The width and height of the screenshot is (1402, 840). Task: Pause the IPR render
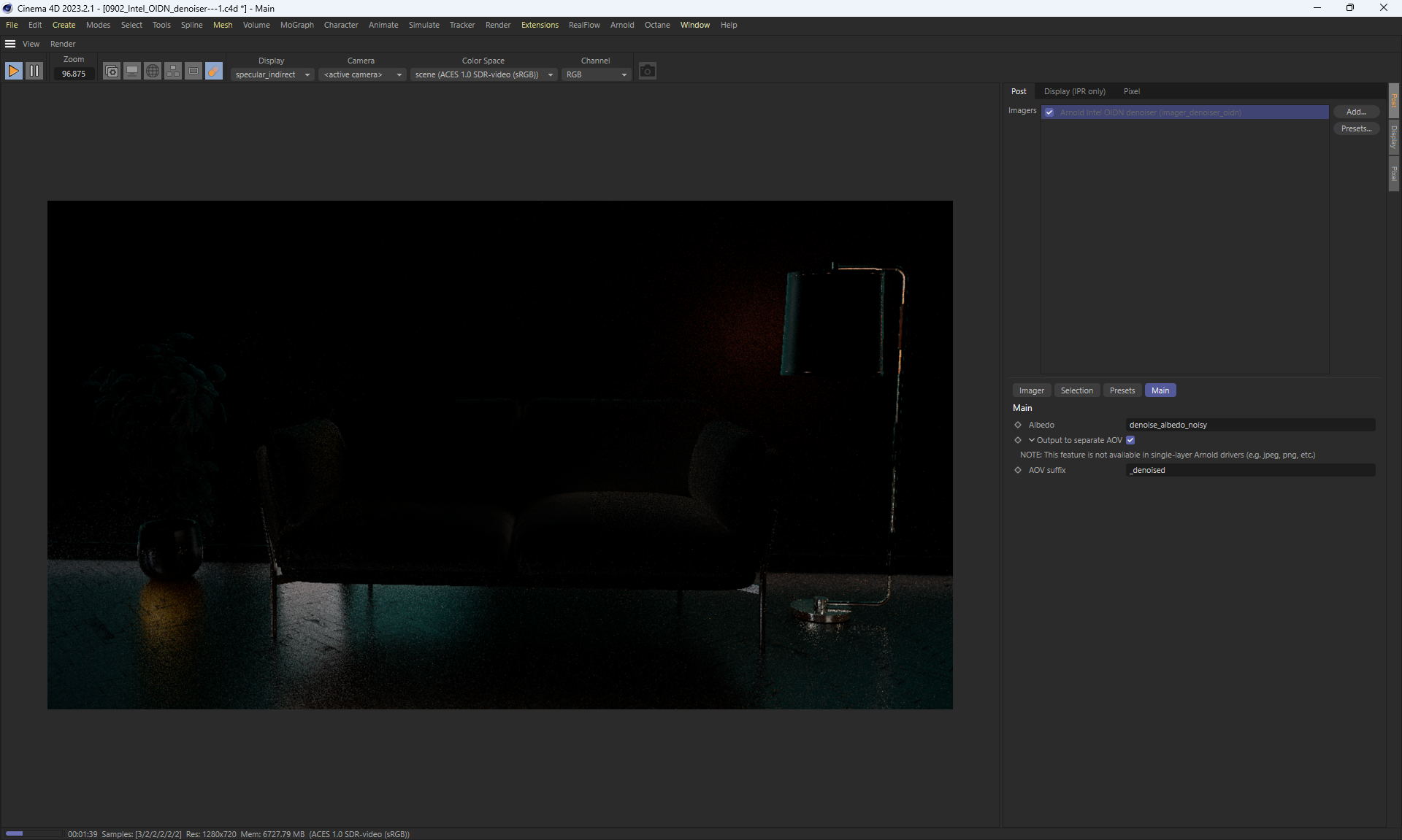[34, 71]
